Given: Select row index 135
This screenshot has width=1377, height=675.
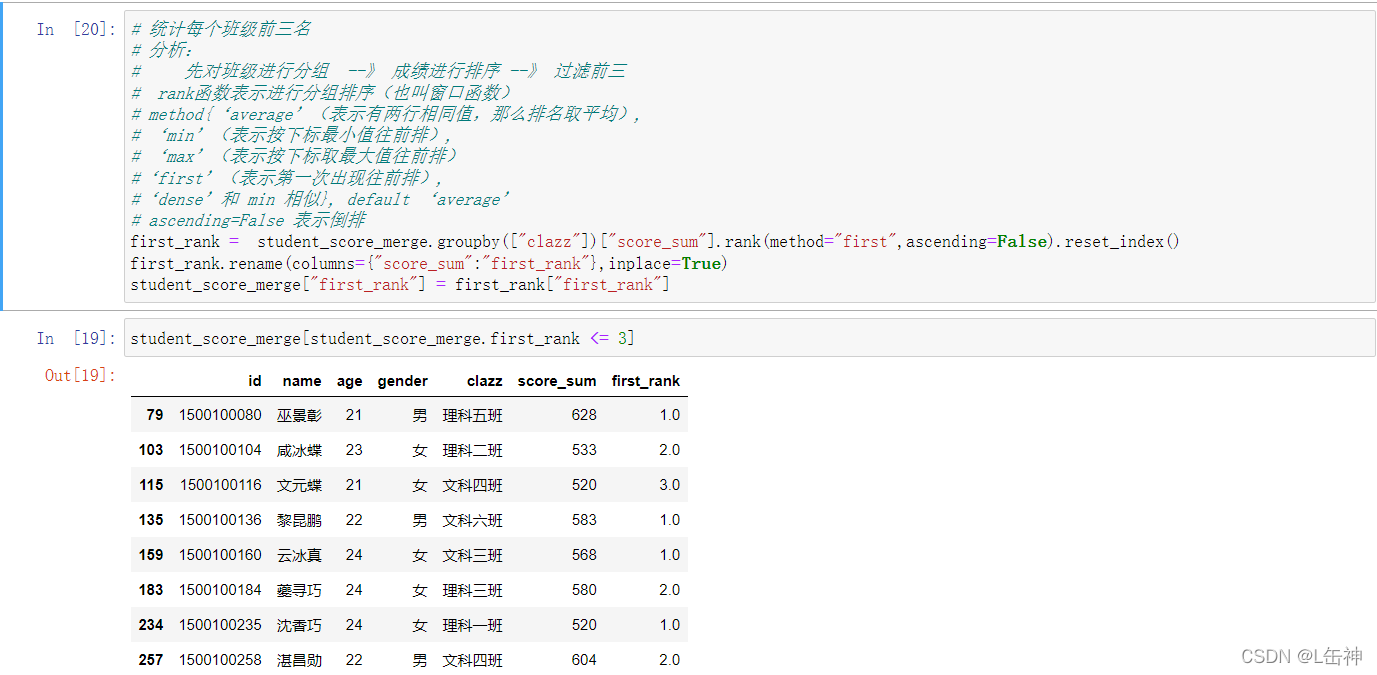Looking at the screenshot, I should coord(151,520).
